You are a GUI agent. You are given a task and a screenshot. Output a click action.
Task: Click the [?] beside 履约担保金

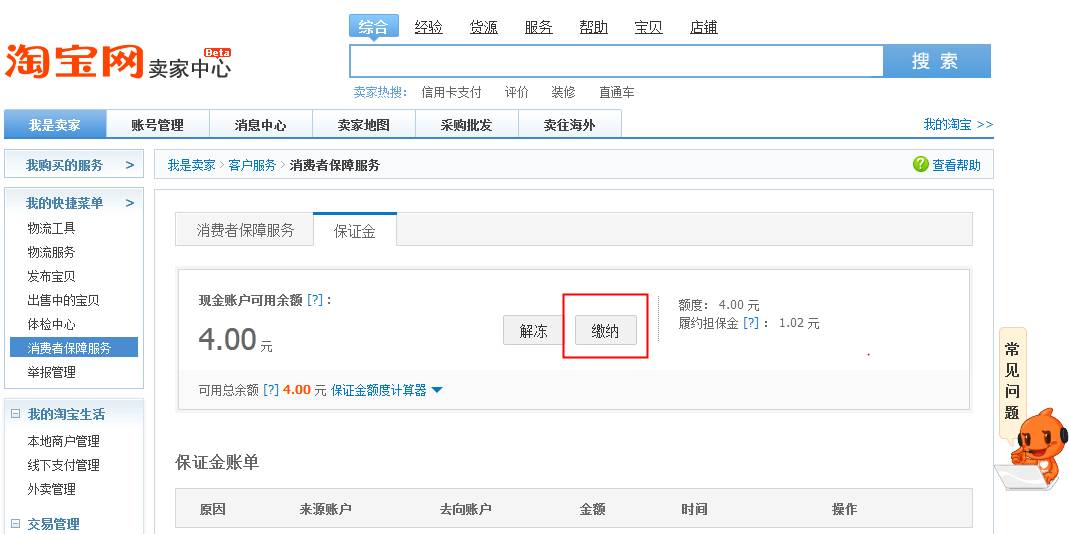751,323
